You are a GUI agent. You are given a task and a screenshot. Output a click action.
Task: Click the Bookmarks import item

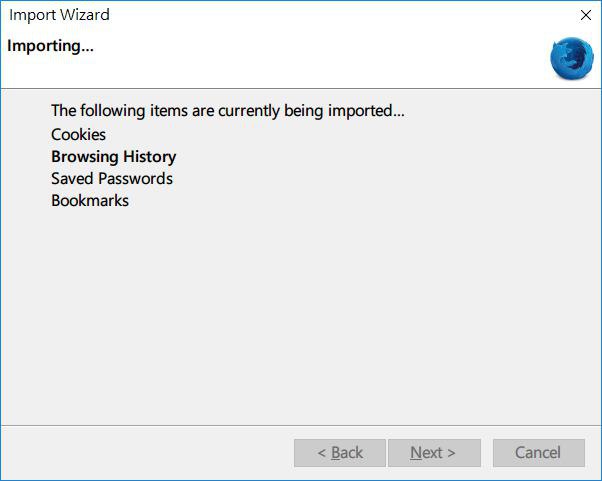click(90, 201)
